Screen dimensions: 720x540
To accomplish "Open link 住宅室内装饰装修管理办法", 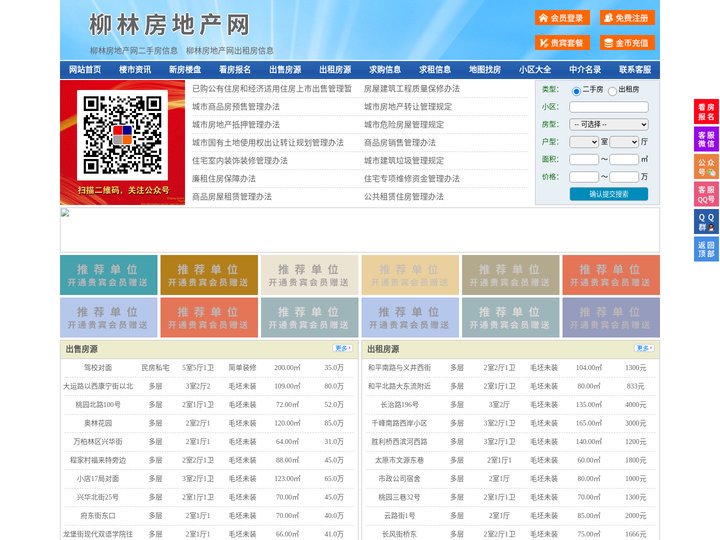I will pos(240,161).
